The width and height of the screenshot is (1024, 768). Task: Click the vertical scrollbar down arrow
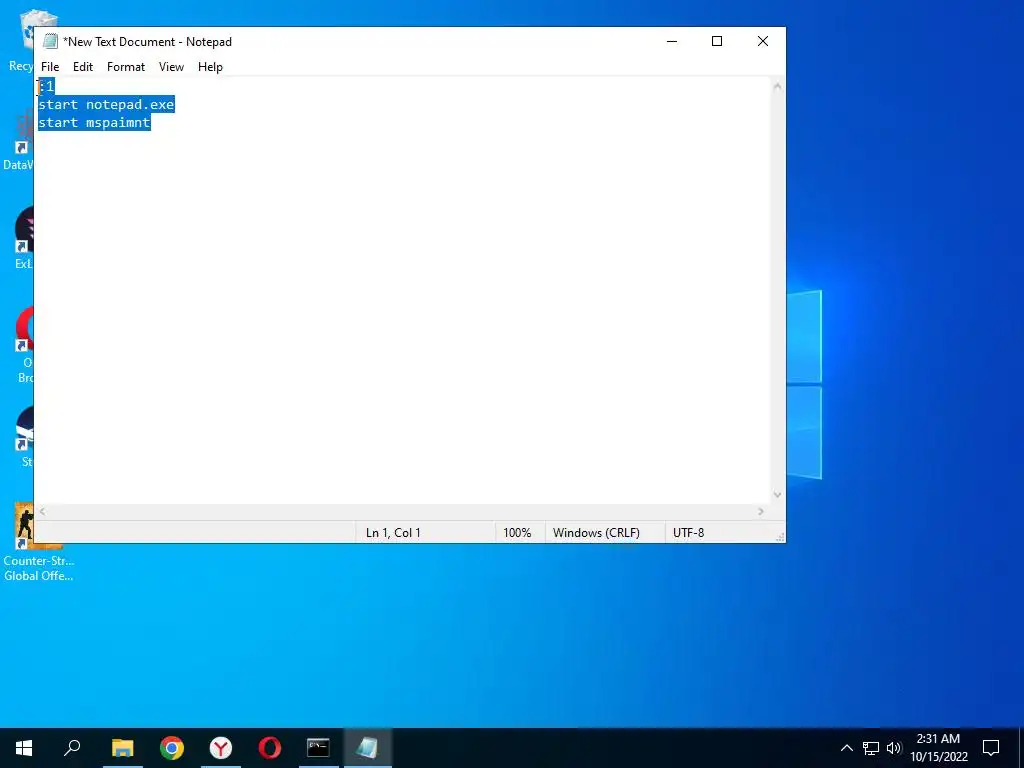coord(777,495)
